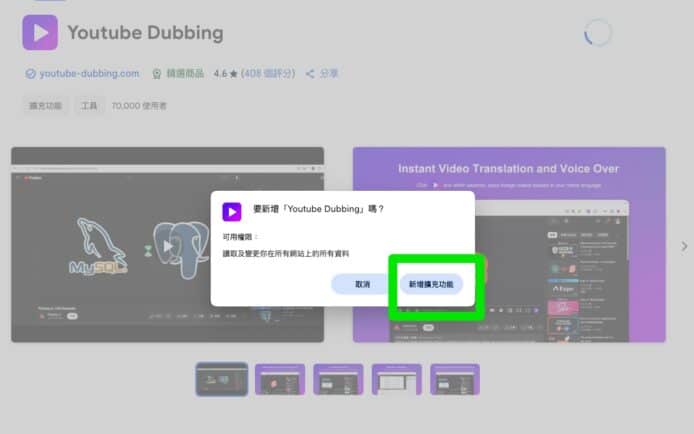694x434 pixels.
Task: Open the youtube-dubbing.com publisher link
Action: click(x=82, y=74)
